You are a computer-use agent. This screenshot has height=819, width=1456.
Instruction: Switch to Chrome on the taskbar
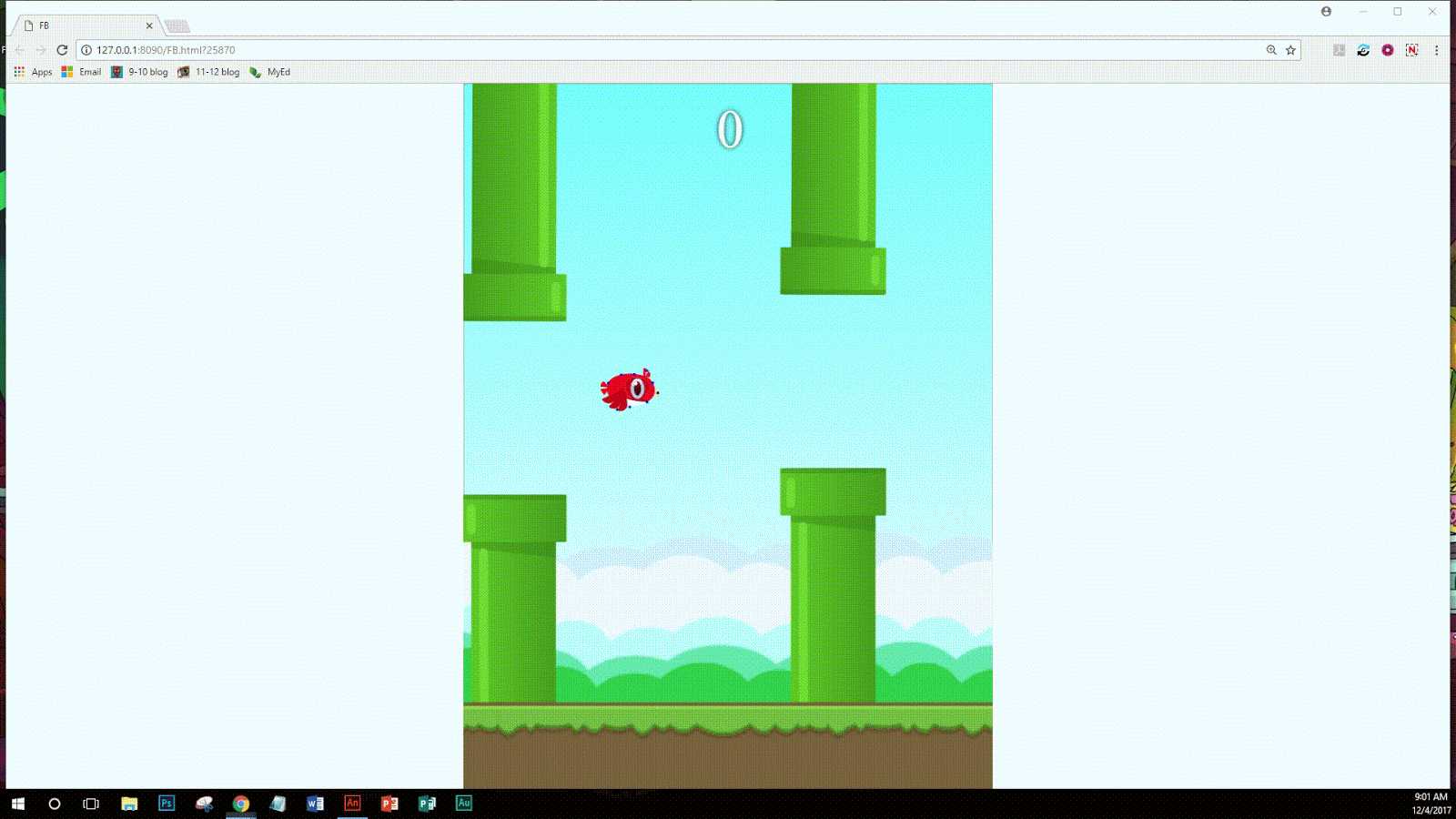coord(241,804)
